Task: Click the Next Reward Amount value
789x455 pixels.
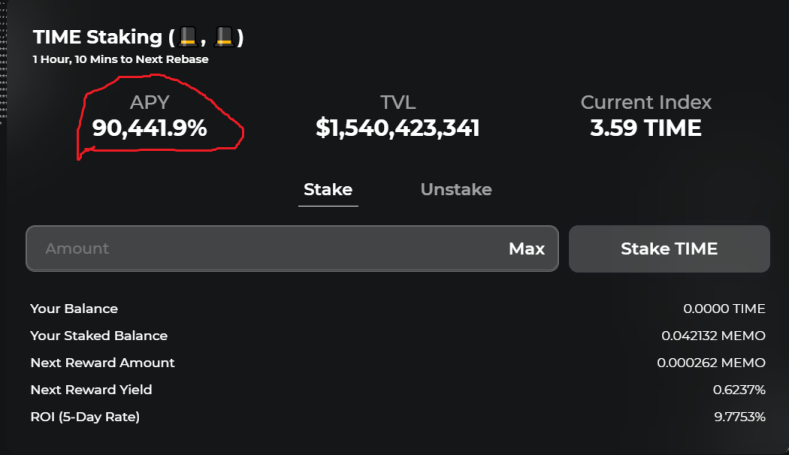Action: tap(711, 363)
